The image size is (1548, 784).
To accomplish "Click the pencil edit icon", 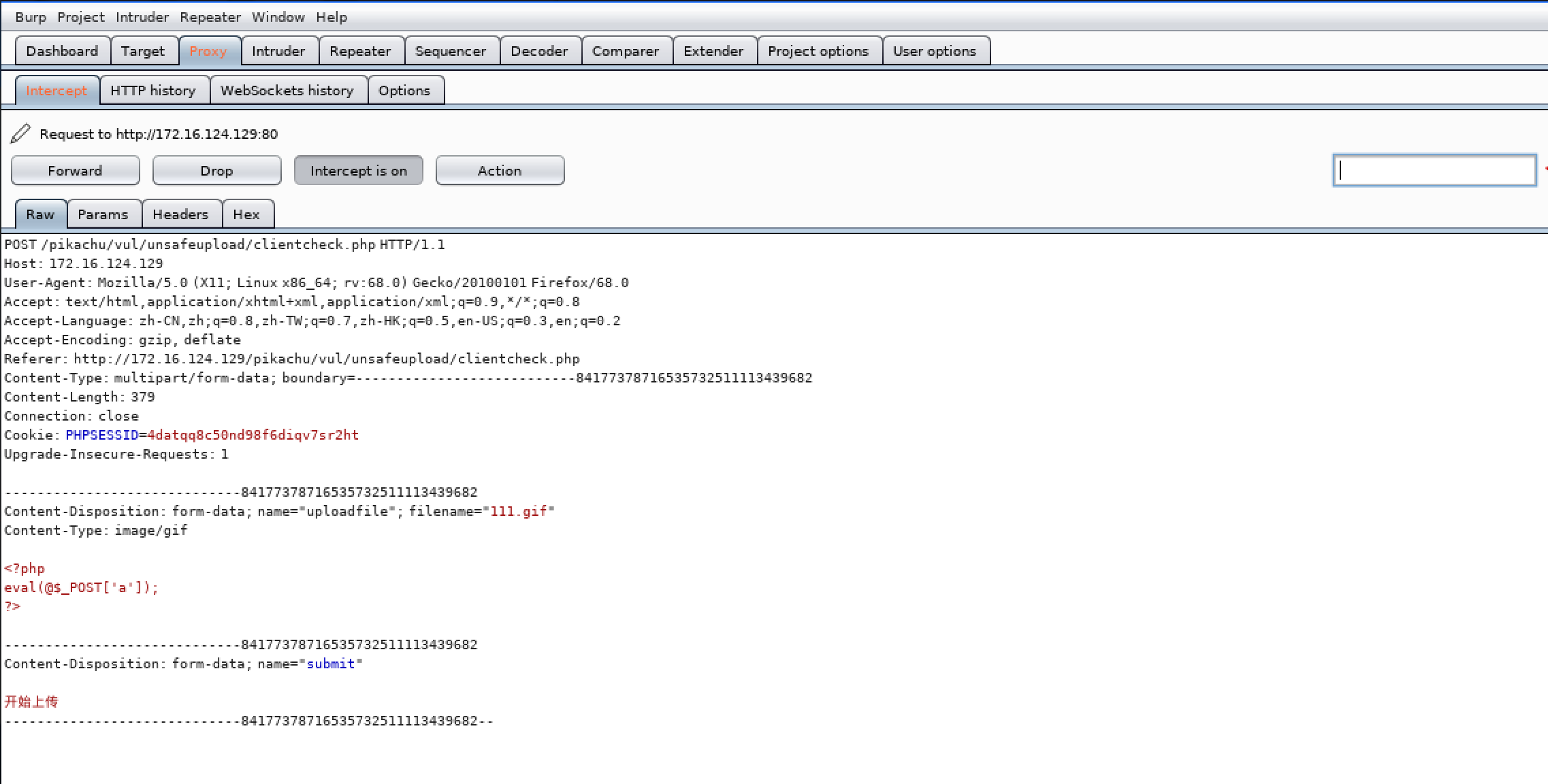I will pyautogui.click(x=20, y=133).
